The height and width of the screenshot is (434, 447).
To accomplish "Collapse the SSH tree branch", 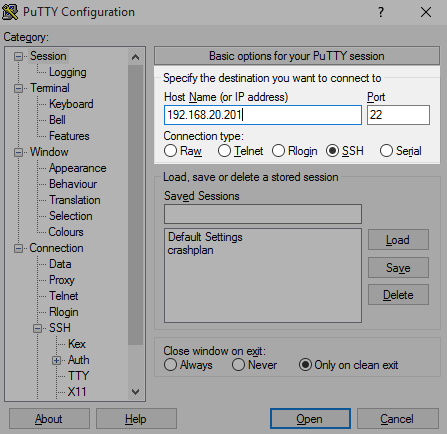I will [37, 328].
